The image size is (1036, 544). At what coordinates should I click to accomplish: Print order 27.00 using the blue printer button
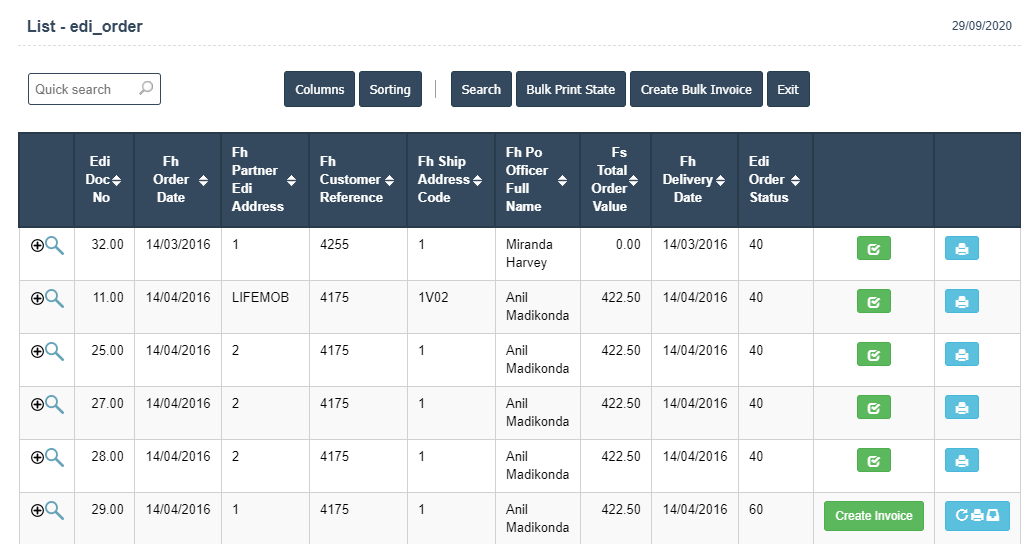tap(961, 407)
